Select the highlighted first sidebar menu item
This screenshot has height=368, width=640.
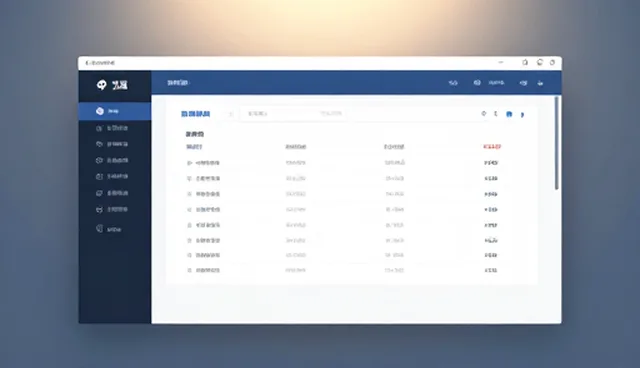115,111
